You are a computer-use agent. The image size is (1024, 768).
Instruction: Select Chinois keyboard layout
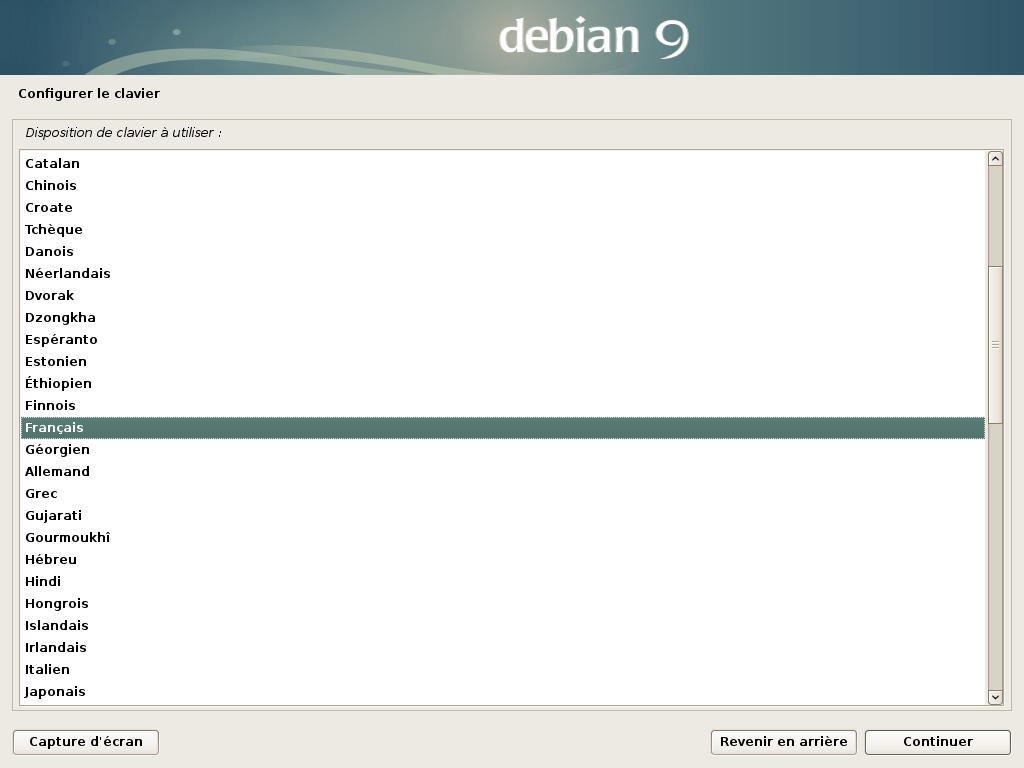pyautogui.click(x=502, y=185)
